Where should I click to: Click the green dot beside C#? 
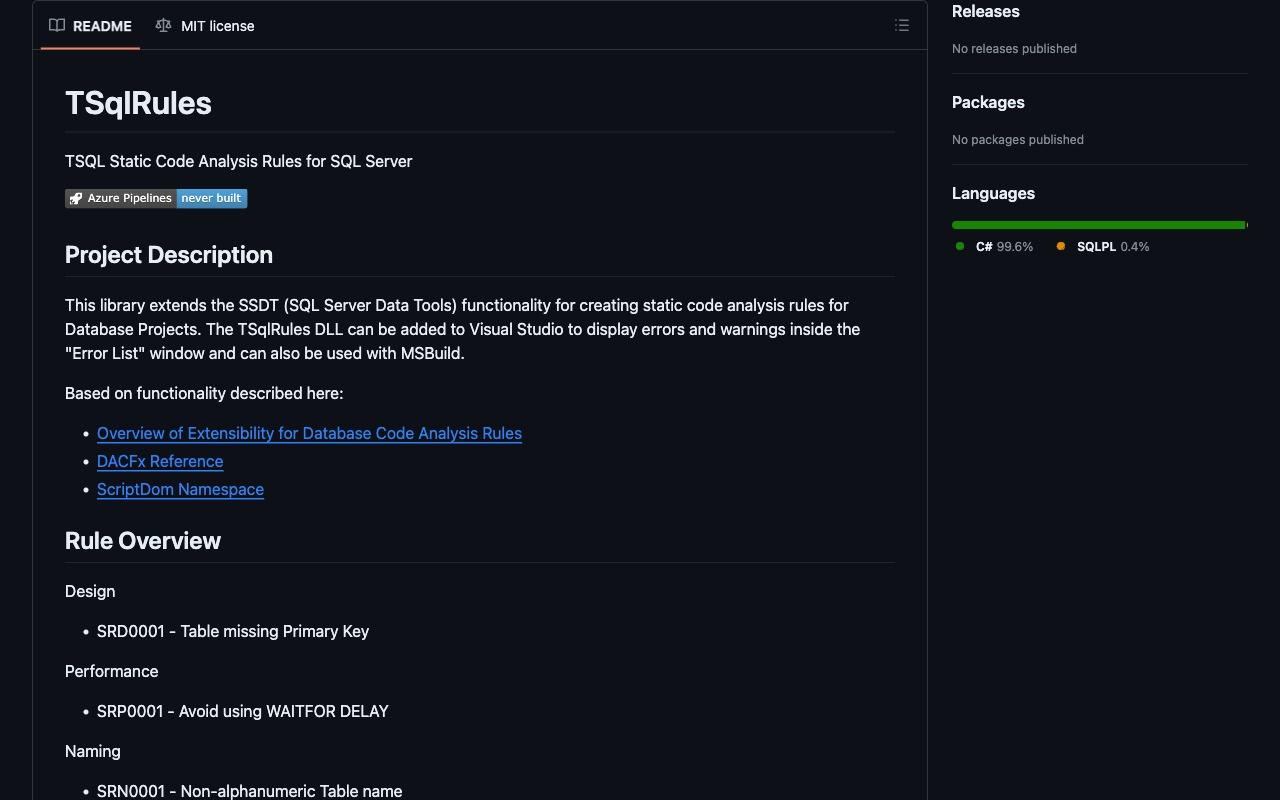click(x=960, y=246)
